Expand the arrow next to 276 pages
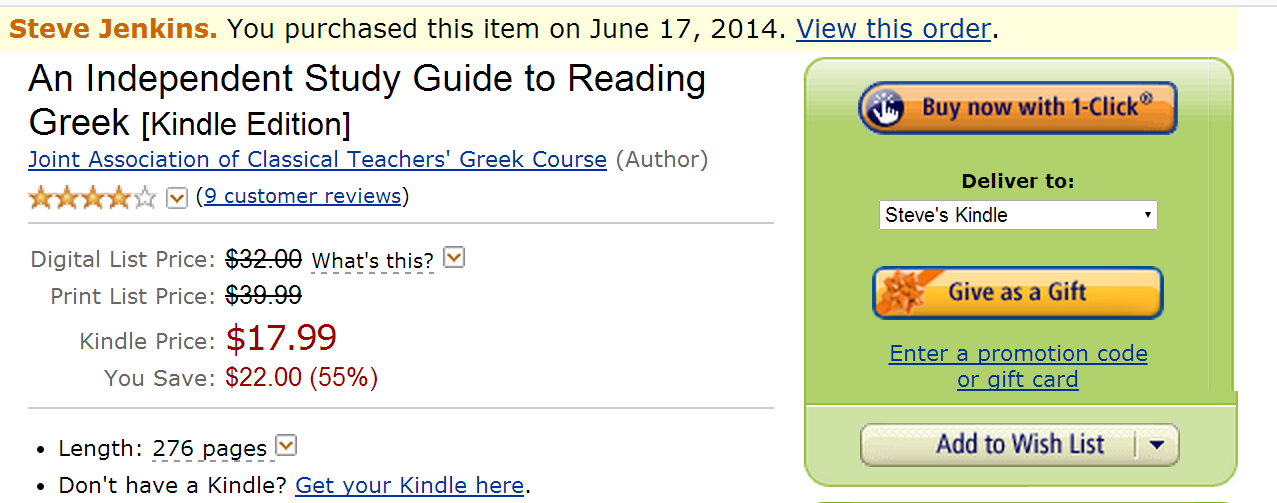This screenshot has width=1277, height=503. pyautogui.click(x=286, y=446)
